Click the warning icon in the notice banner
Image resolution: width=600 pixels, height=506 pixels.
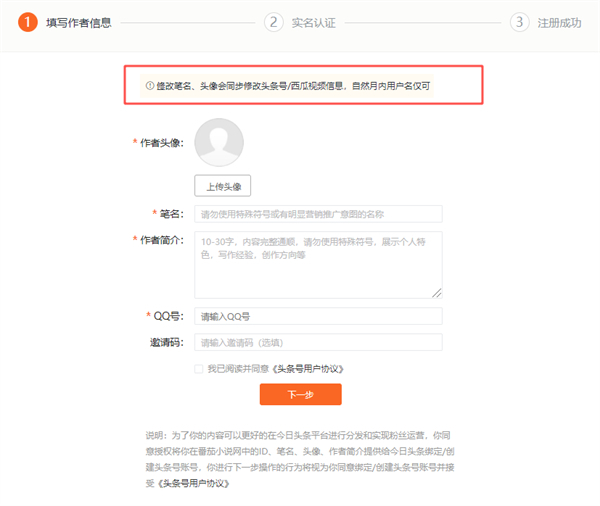pyautogui.click(x=150, y=86)
